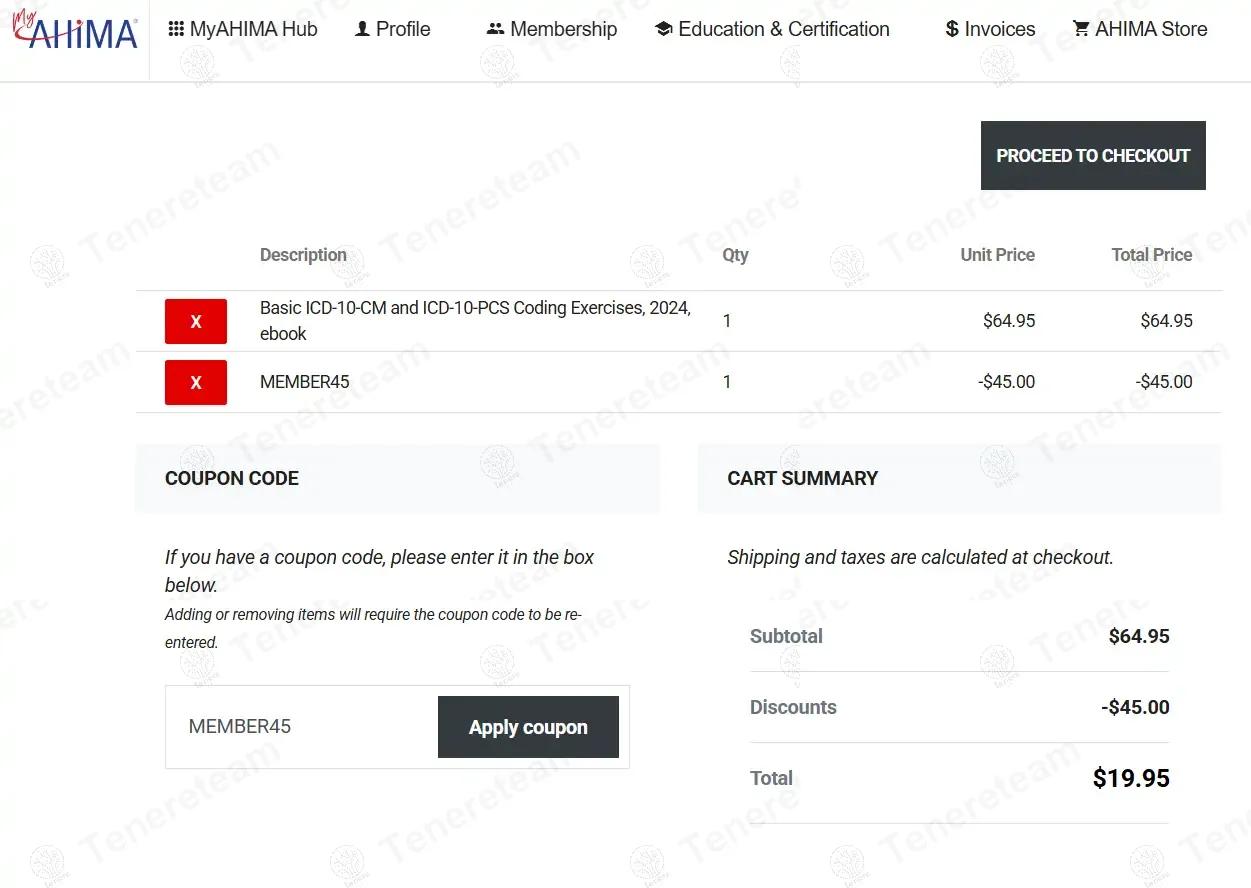This screenshot has height=888, width=1251.
Task: Click the Invoices dollar sign icon
Action: 951,30
